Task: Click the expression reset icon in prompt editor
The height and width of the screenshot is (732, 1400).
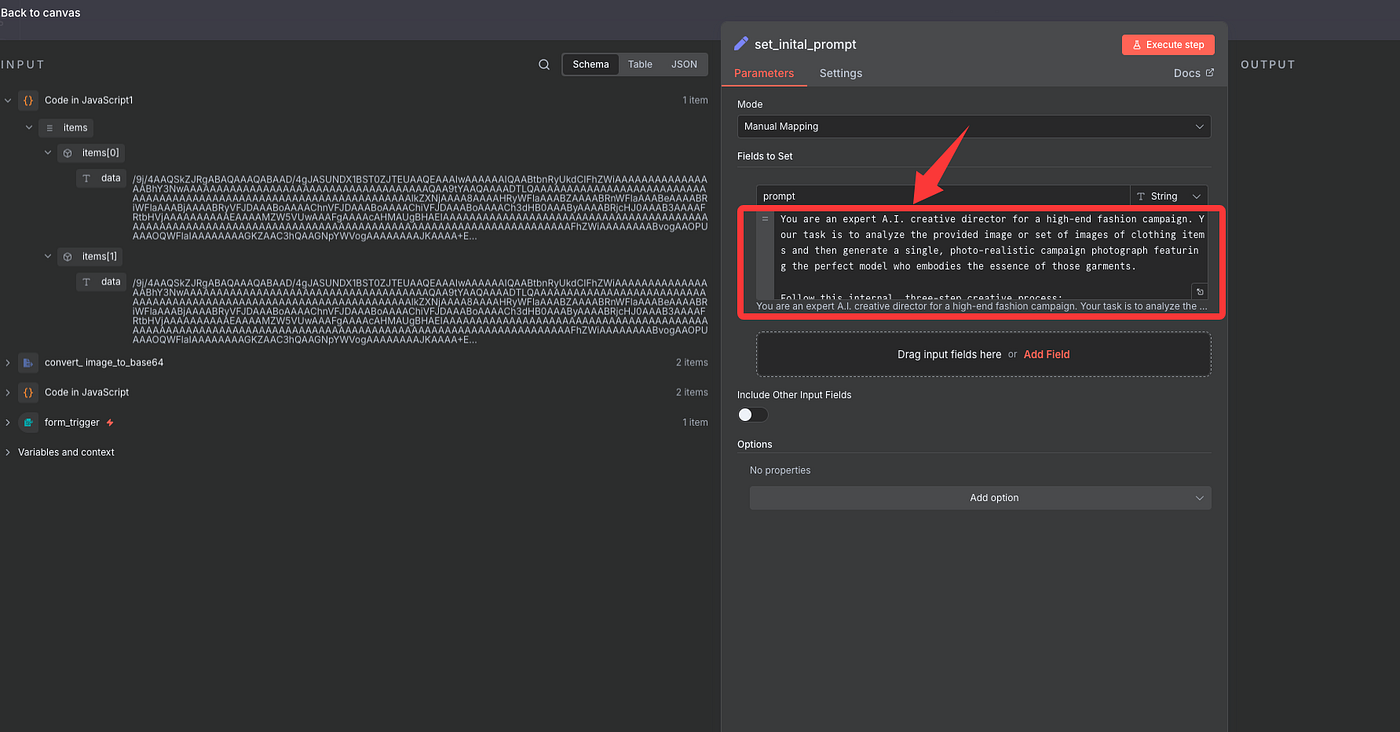Action: pos(1199,292)
